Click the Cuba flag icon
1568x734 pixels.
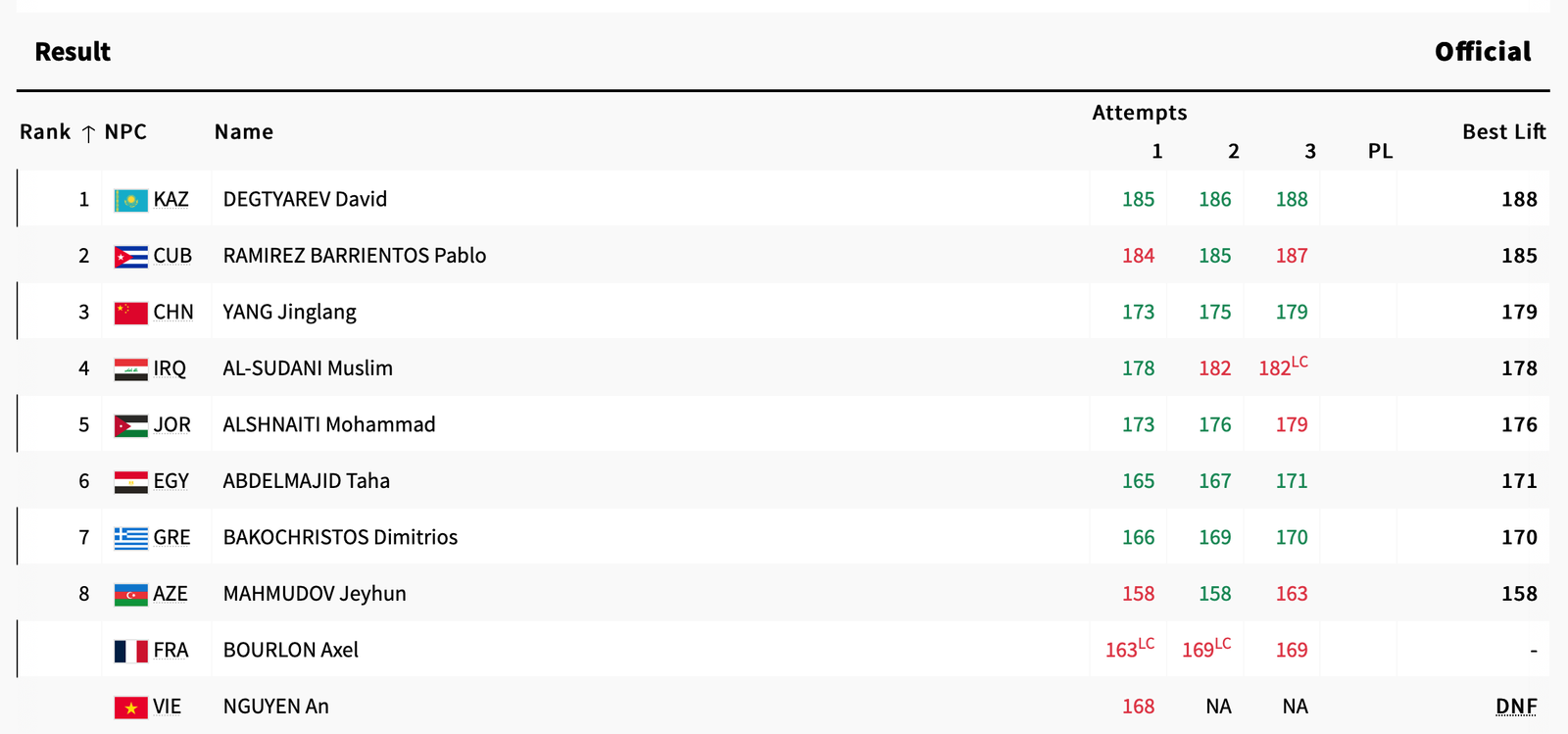pos(130,257)
